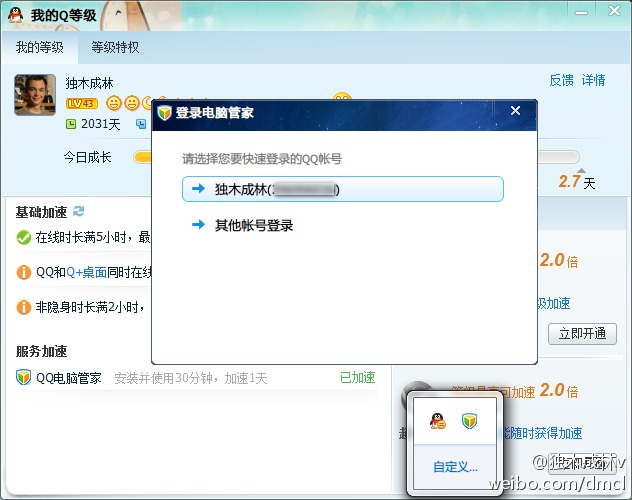Click the green checkmark for 在线时长满5小时
Image resolution: width=632 pixels, height=500 pixels.
coord(24,237)
